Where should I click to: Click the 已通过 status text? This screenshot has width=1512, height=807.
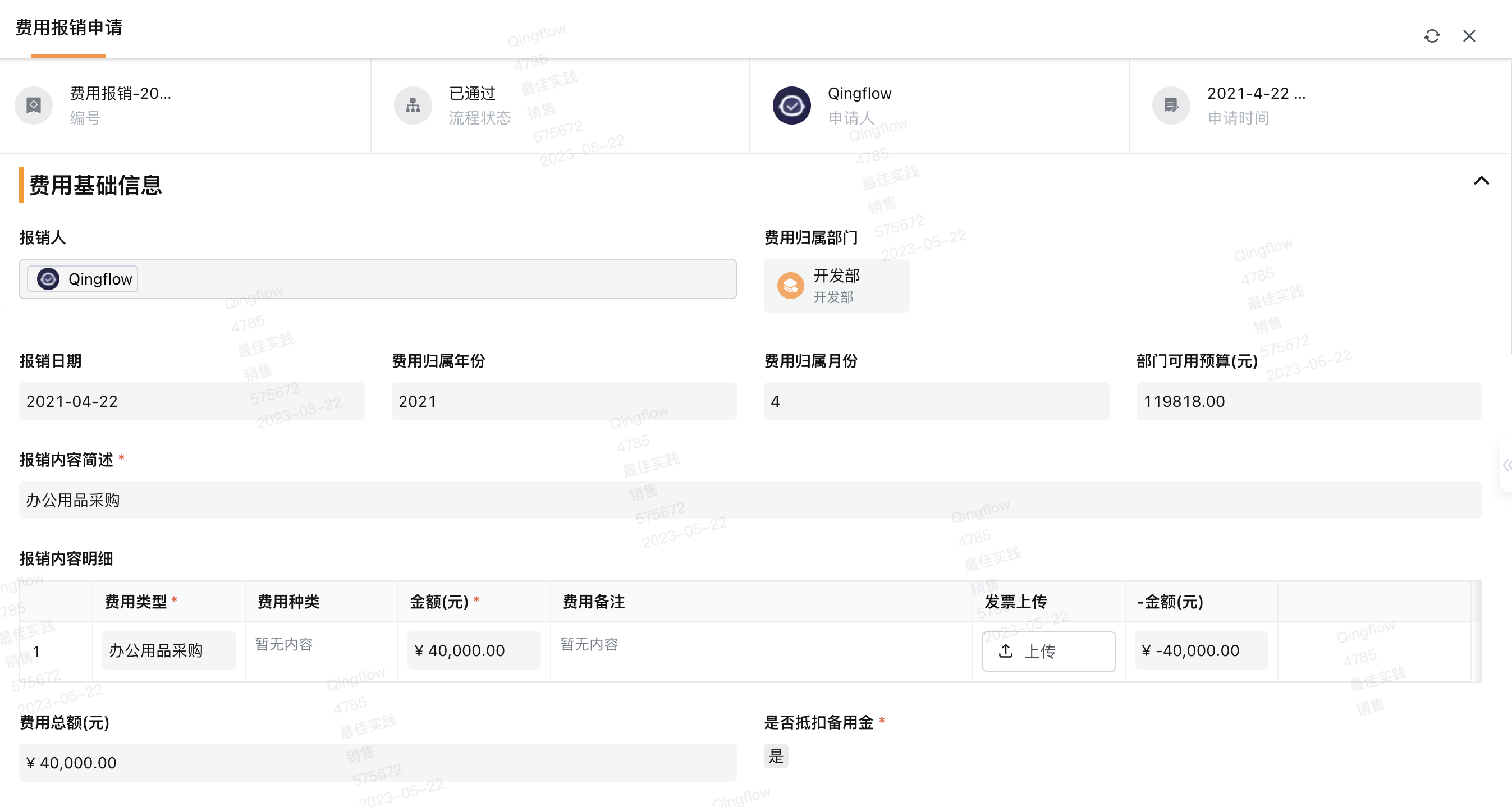(473, 93)
